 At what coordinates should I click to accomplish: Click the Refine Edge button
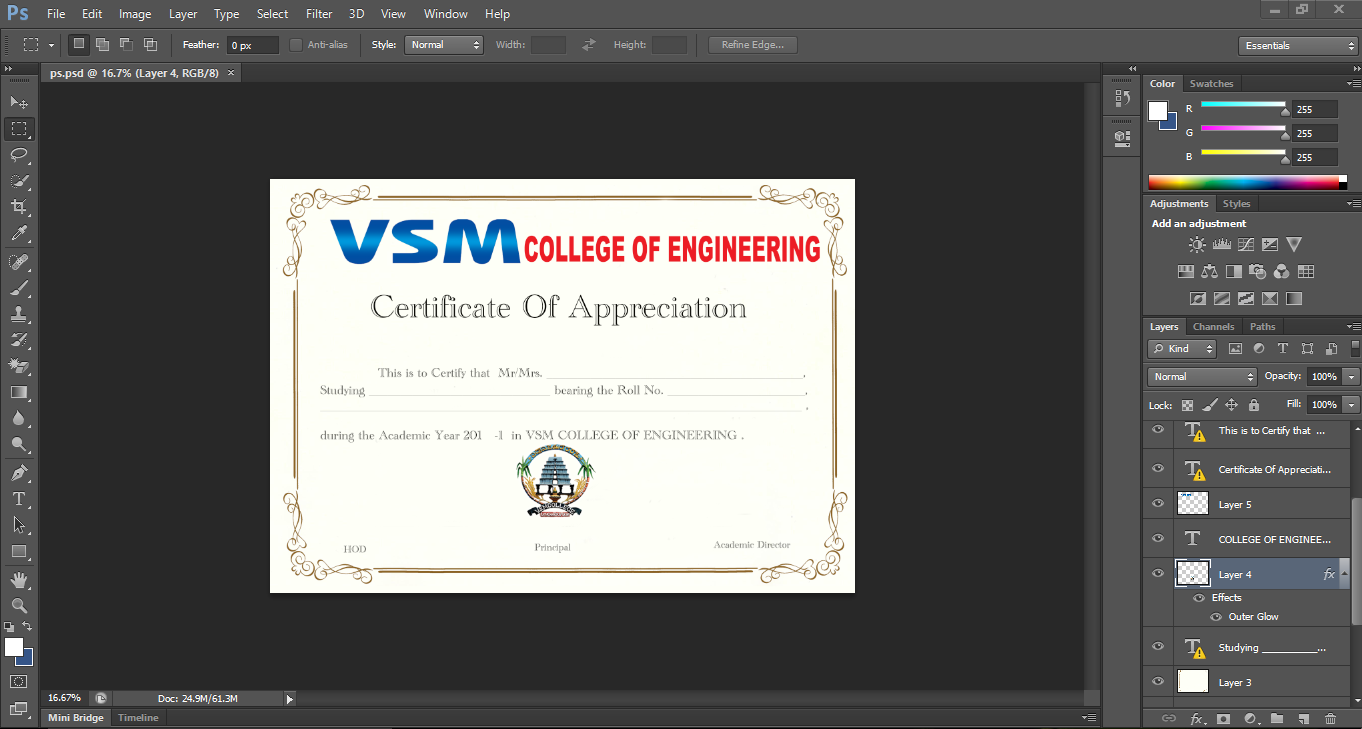(x=751, y=44)
